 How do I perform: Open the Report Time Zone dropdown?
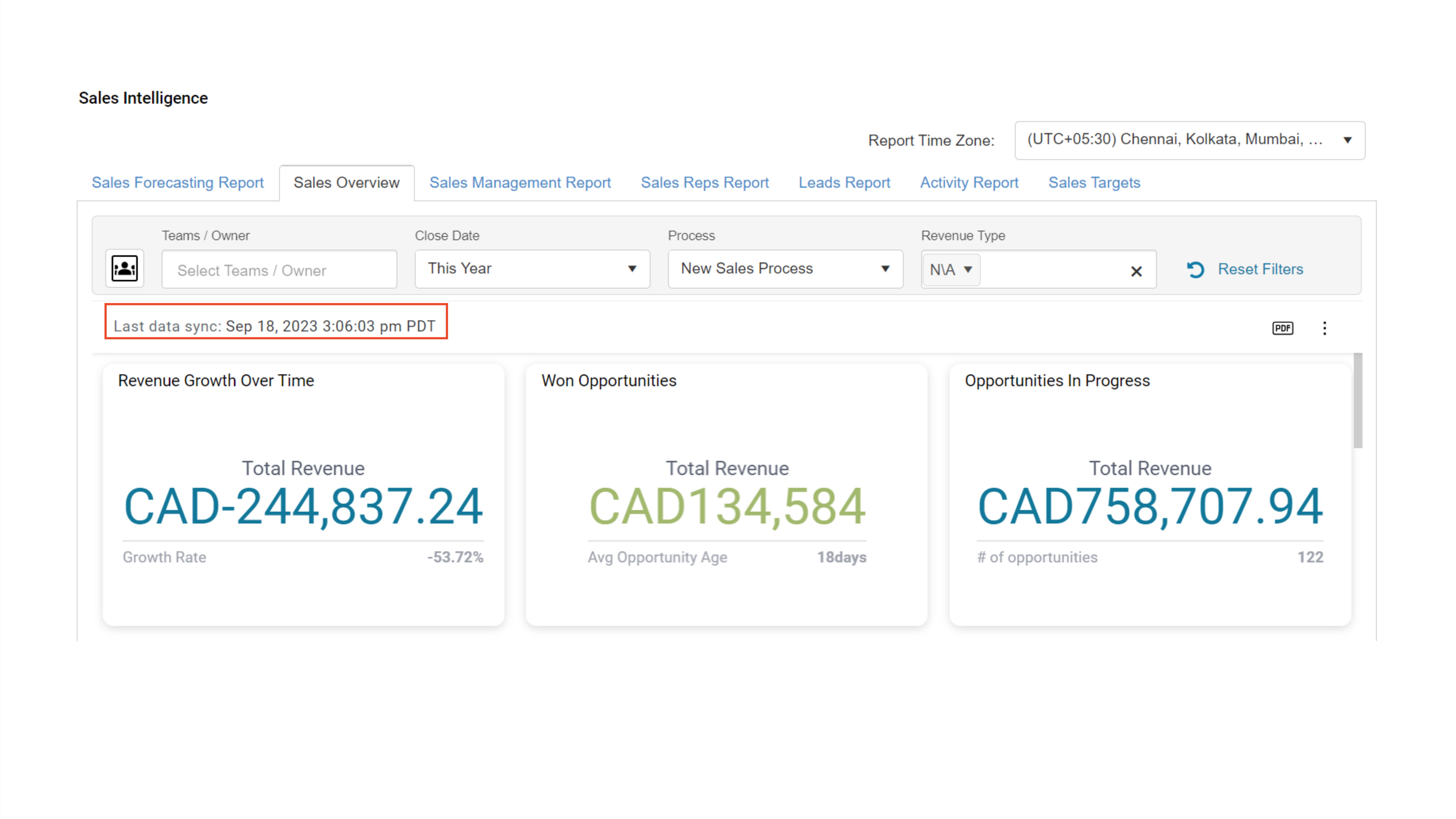[1189, 140]
